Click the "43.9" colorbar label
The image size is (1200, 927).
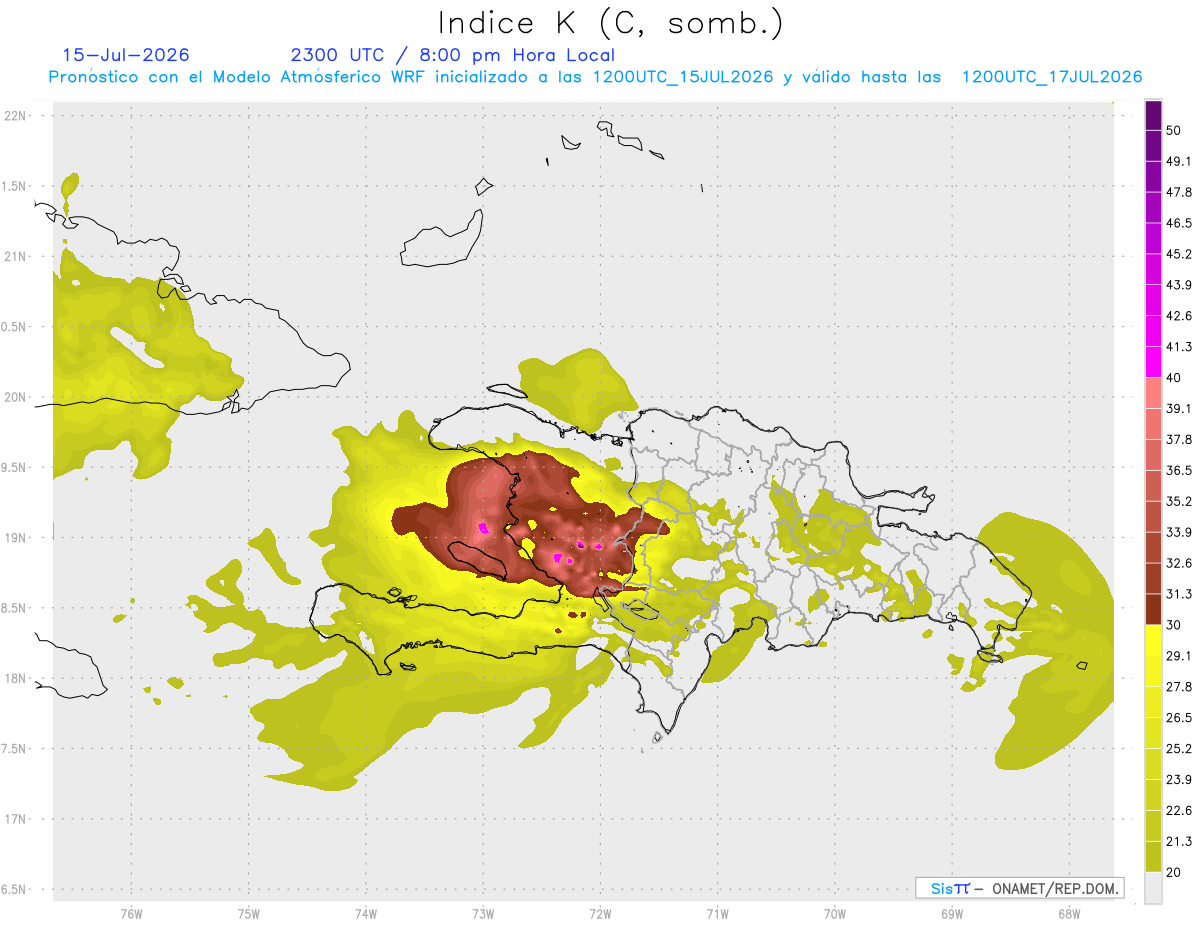(x=1179, y=285)
